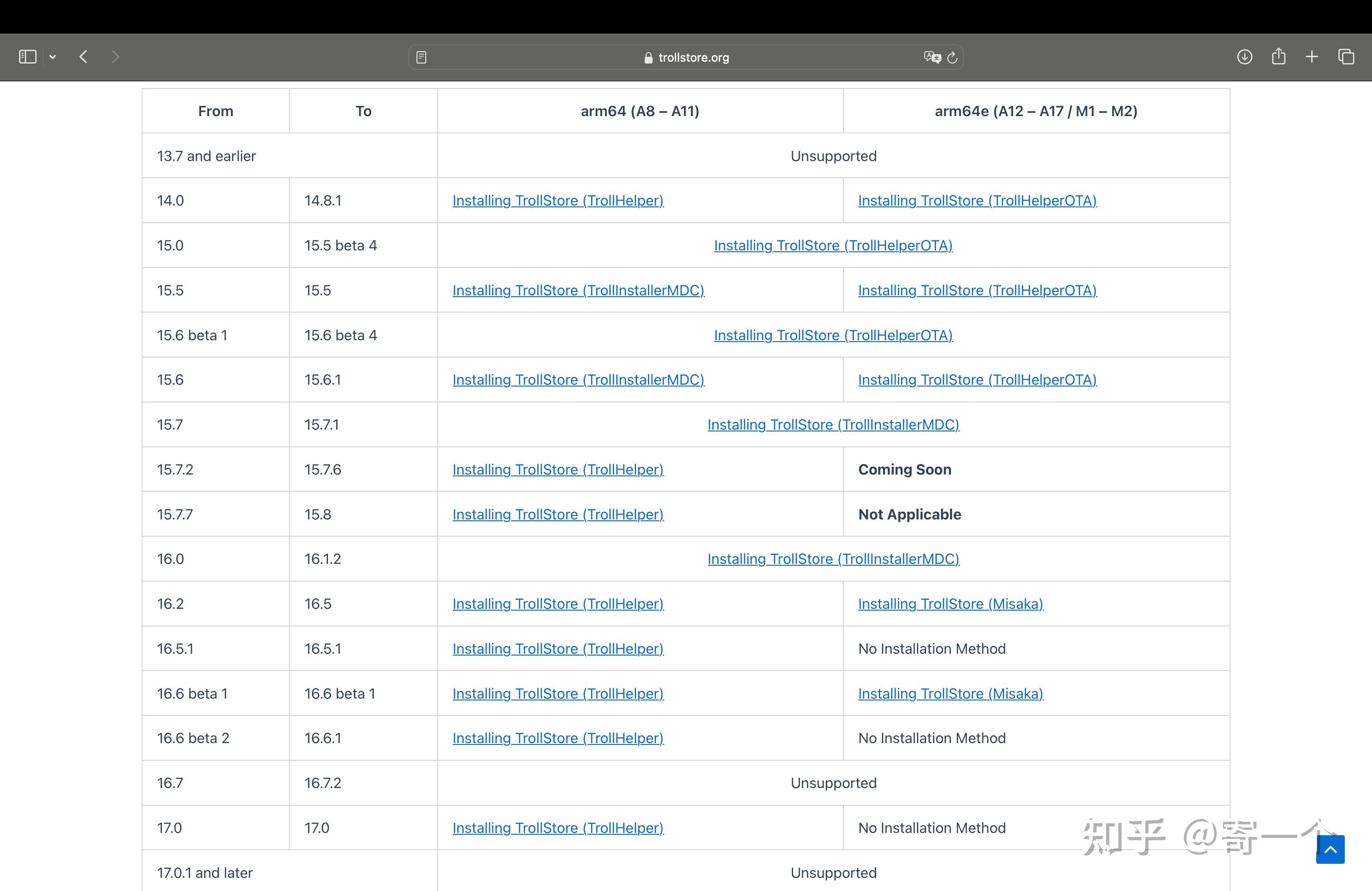Click the 'From' column header
Screen dimensions: 1372x891
[216, 111]
